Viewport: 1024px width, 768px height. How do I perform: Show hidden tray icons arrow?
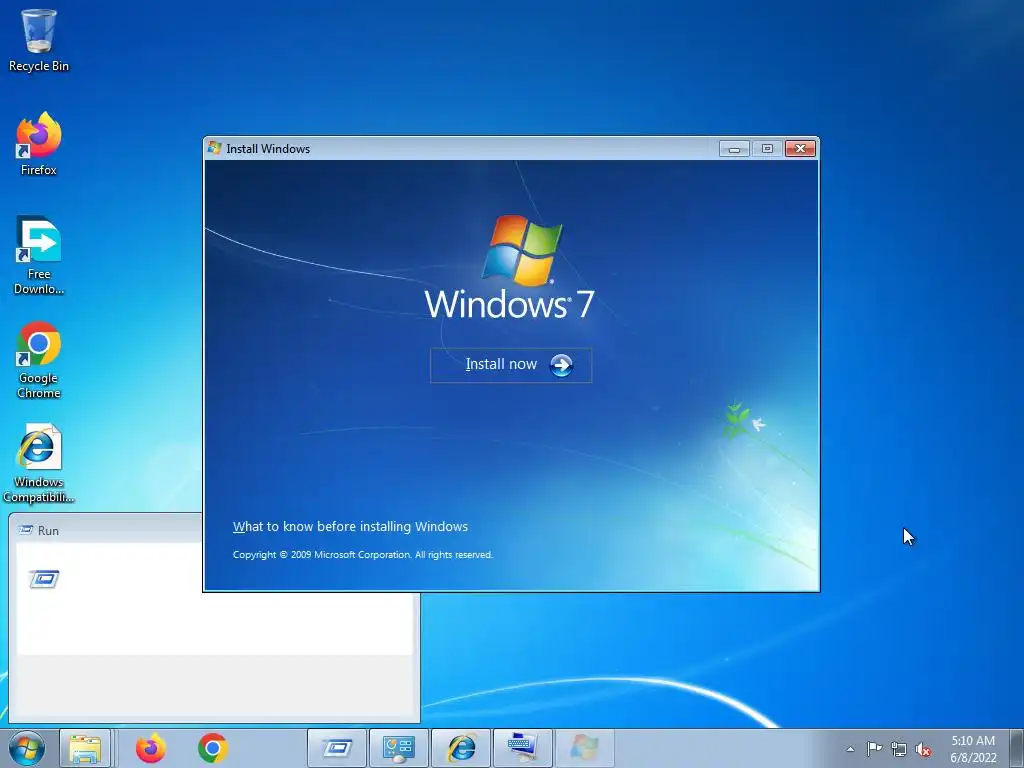pyautogui.click(x=850, y=749)
